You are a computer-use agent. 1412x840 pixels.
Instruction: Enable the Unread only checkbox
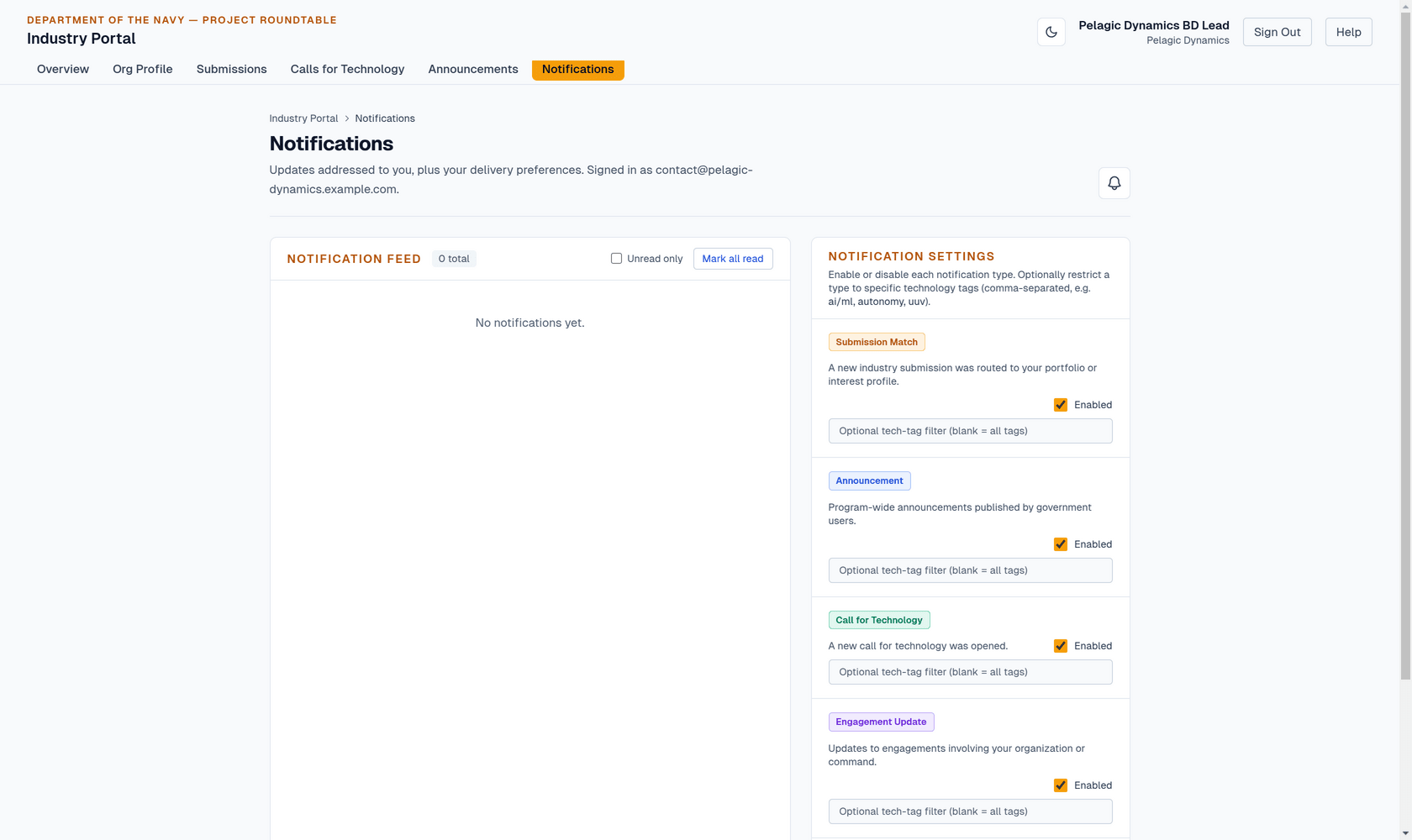[x=616, y=259]
